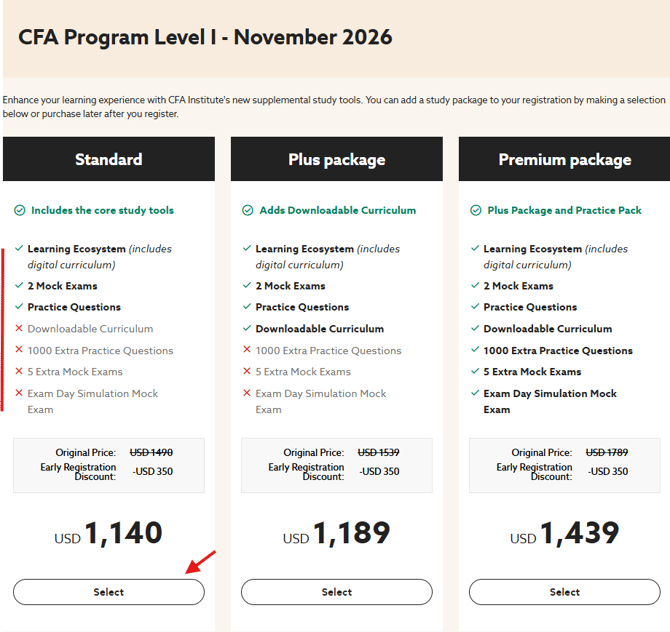Click the USD 1,439 Premium price
Screen dimensions: 670x632
tap(564, 534)
